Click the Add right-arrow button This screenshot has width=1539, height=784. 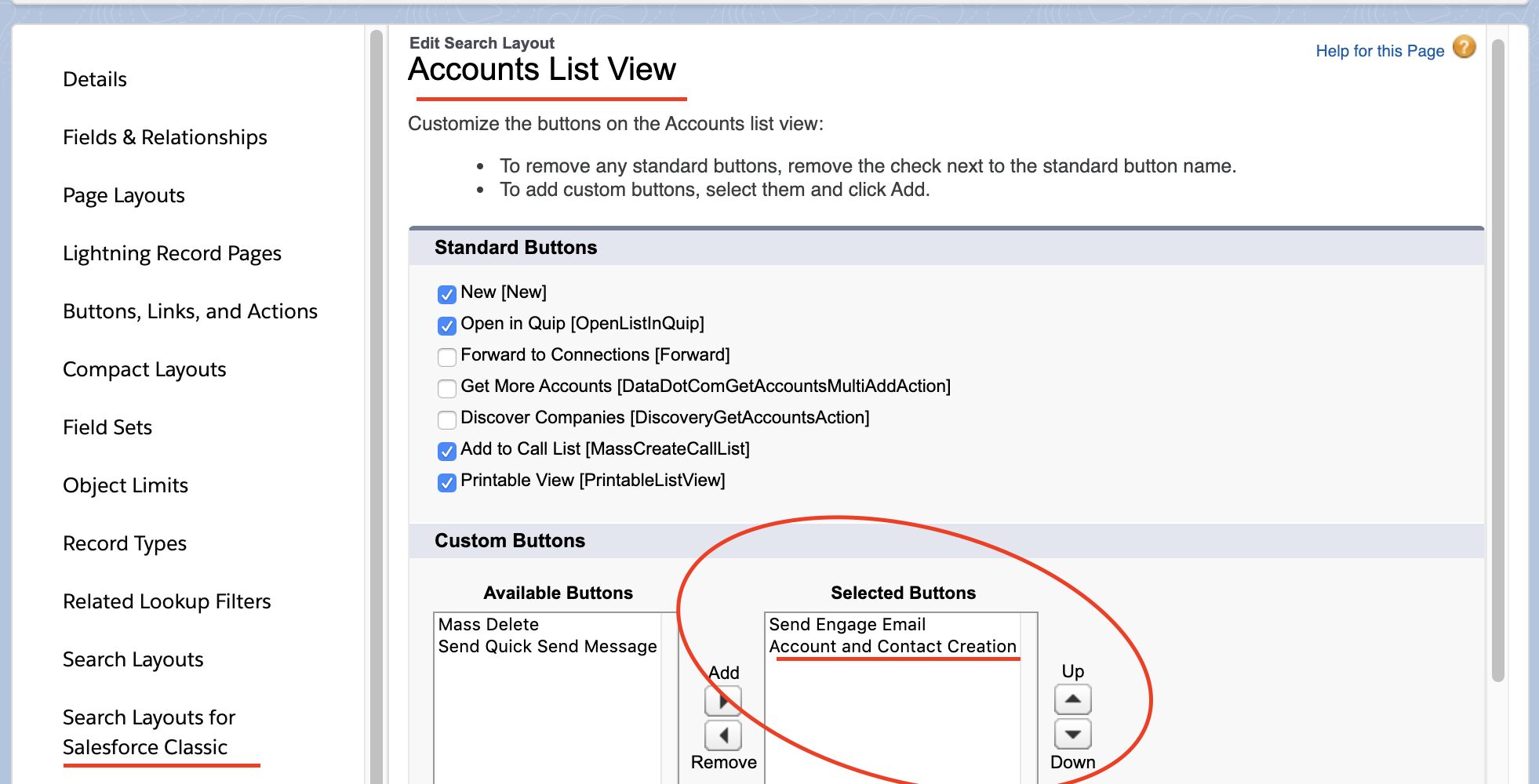click(x=723, y=700)
